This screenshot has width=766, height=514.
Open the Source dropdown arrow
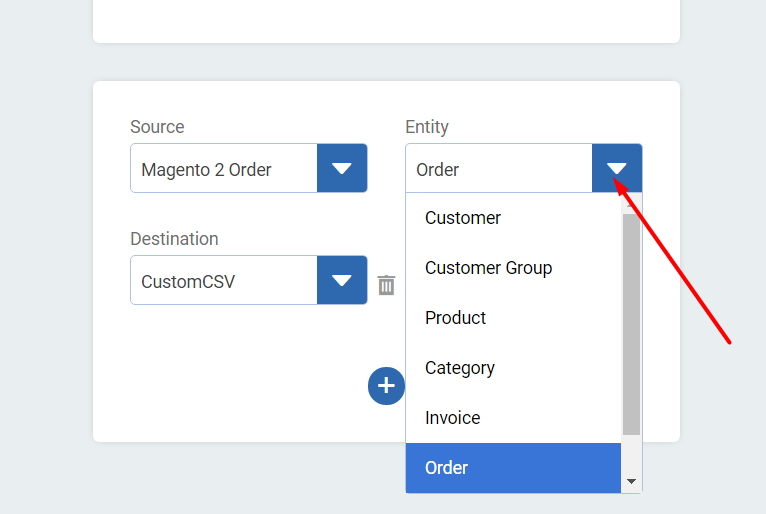(342, 168)
